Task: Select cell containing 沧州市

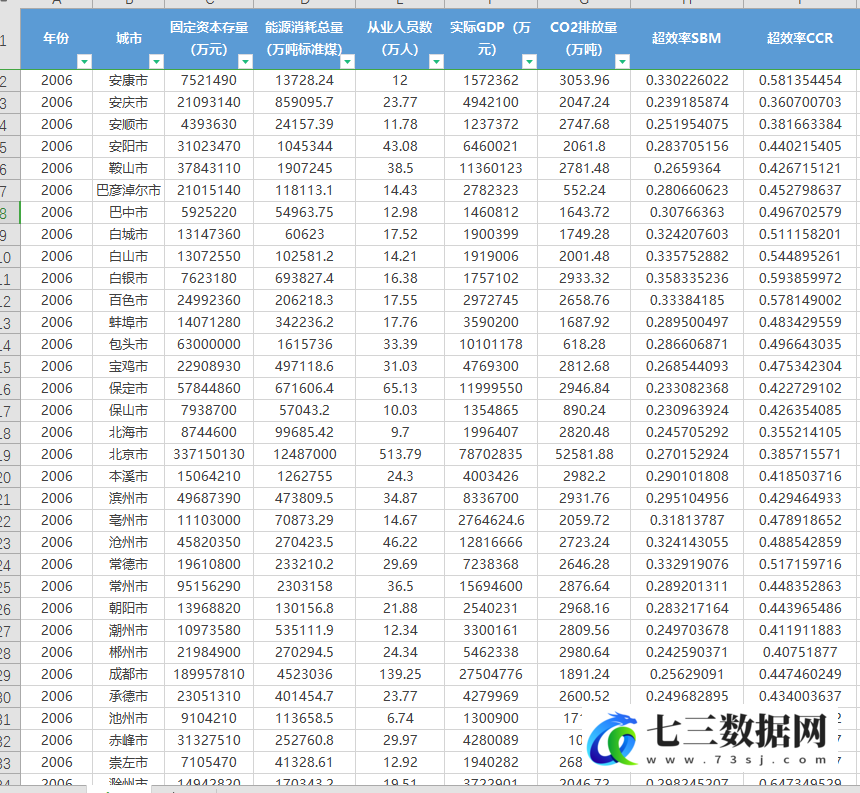Action: [x=129, y=542]
